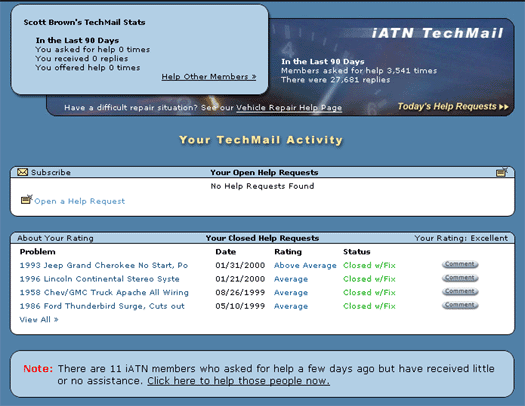Click the date 05/10/1999

coord(240,306)
